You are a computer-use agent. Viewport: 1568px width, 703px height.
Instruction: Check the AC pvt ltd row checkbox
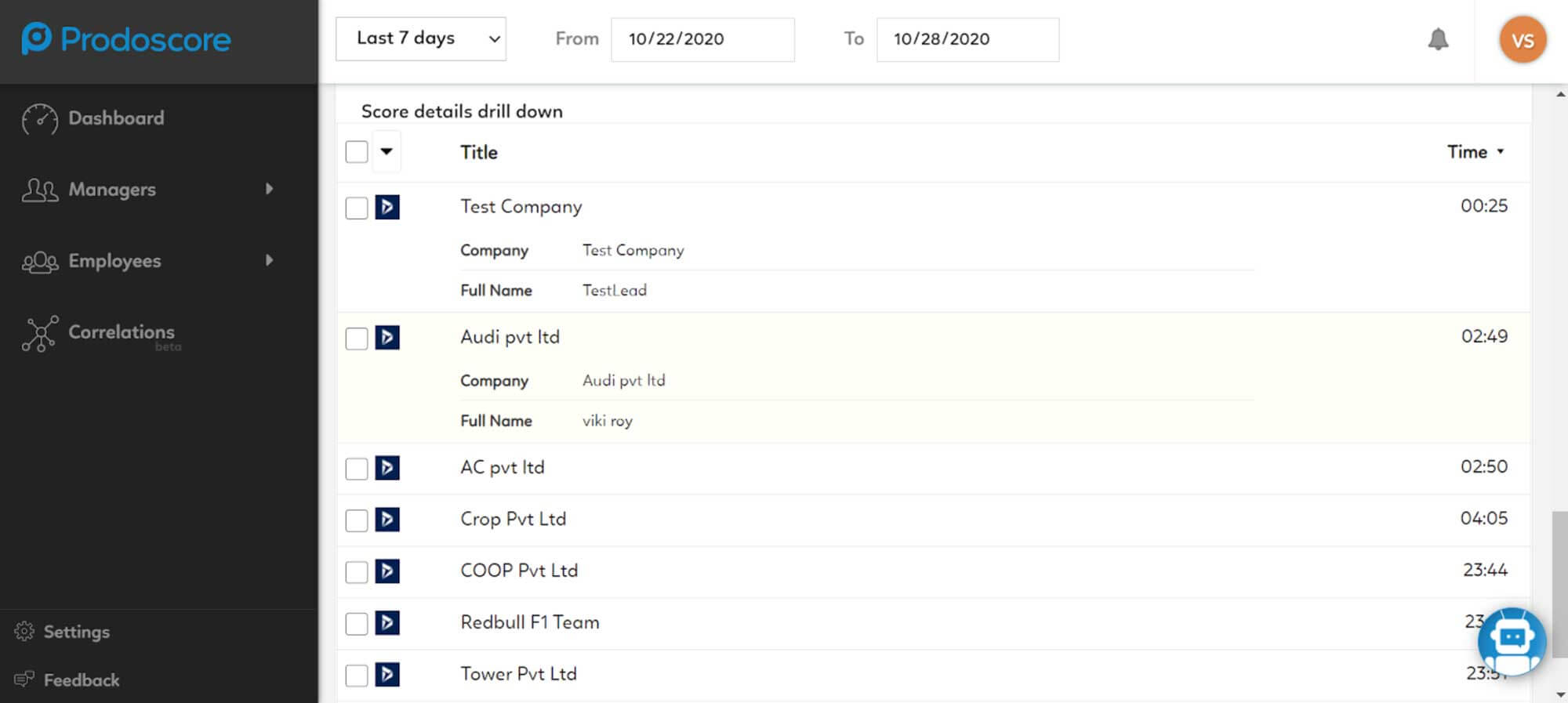pyautogui.click(x=357, y=468)
